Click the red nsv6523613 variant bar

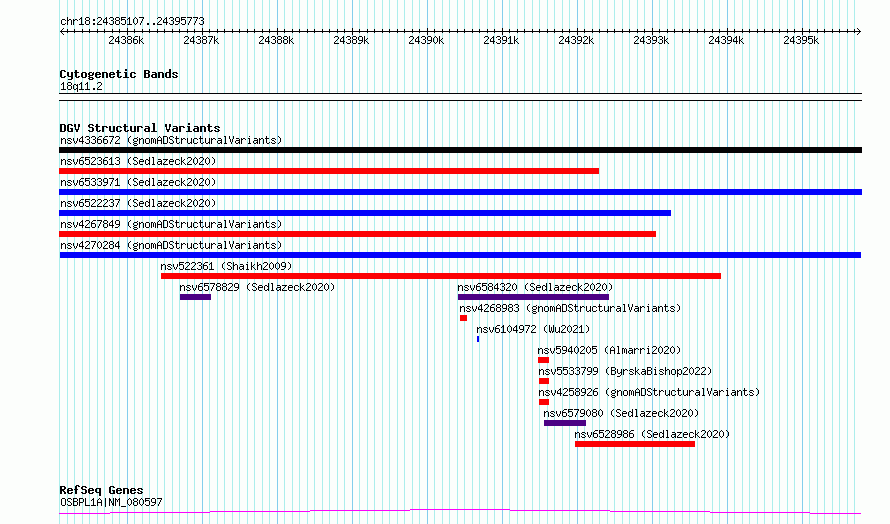[329, 171]
